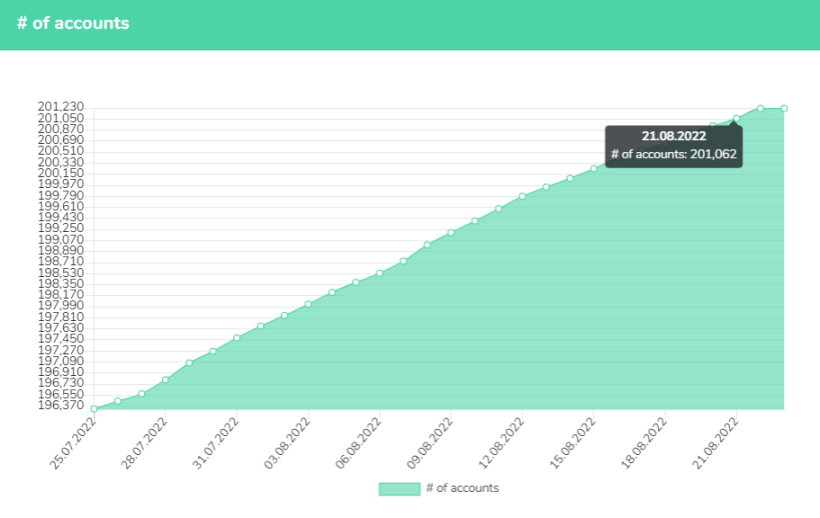Toggle the '# of accounts' legend label
The image size is (820, 518).
(x=462, y=489)
